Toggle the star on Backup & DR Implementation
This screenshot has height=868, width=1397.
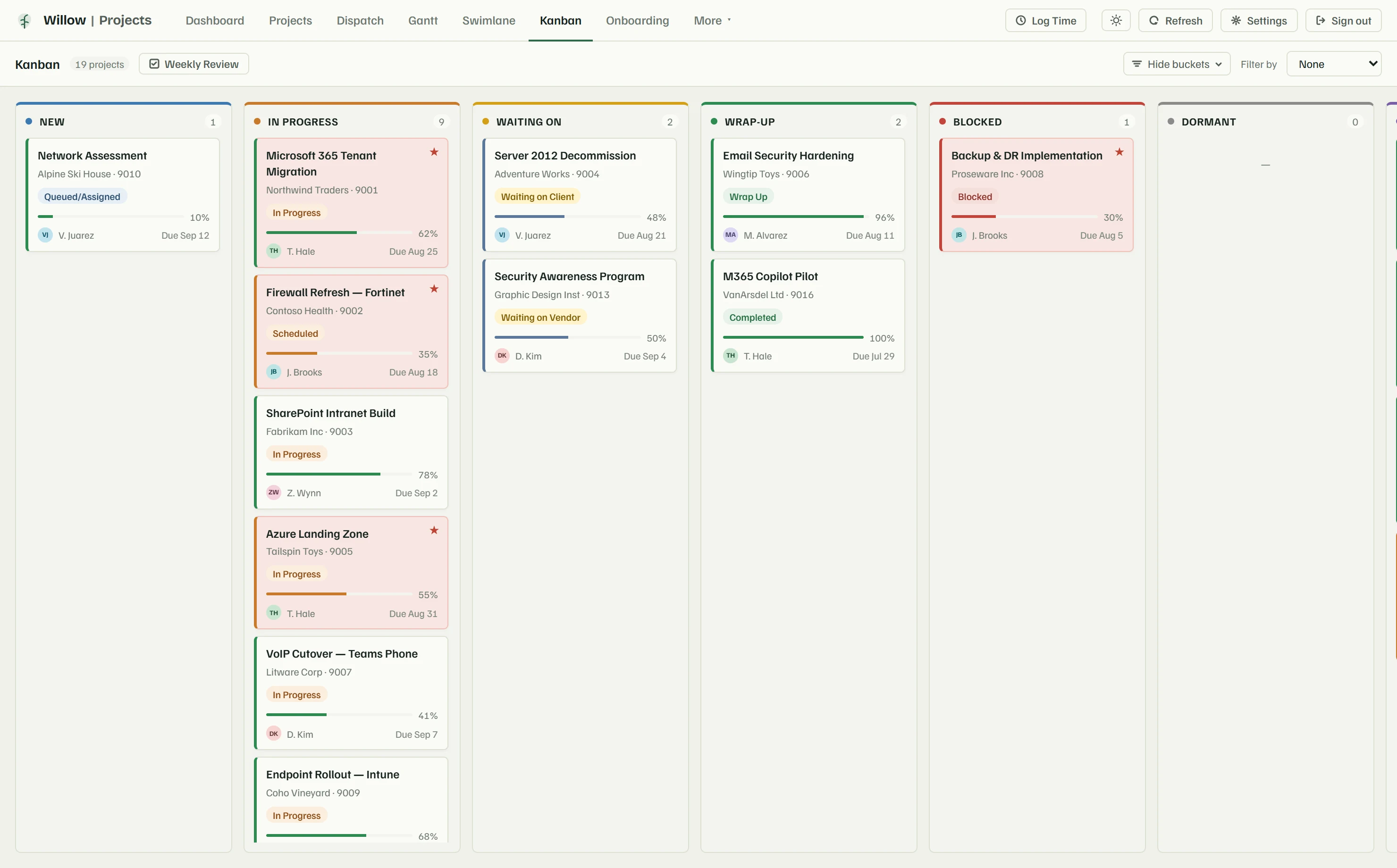pyautogui.click(x=1119, y=152)
